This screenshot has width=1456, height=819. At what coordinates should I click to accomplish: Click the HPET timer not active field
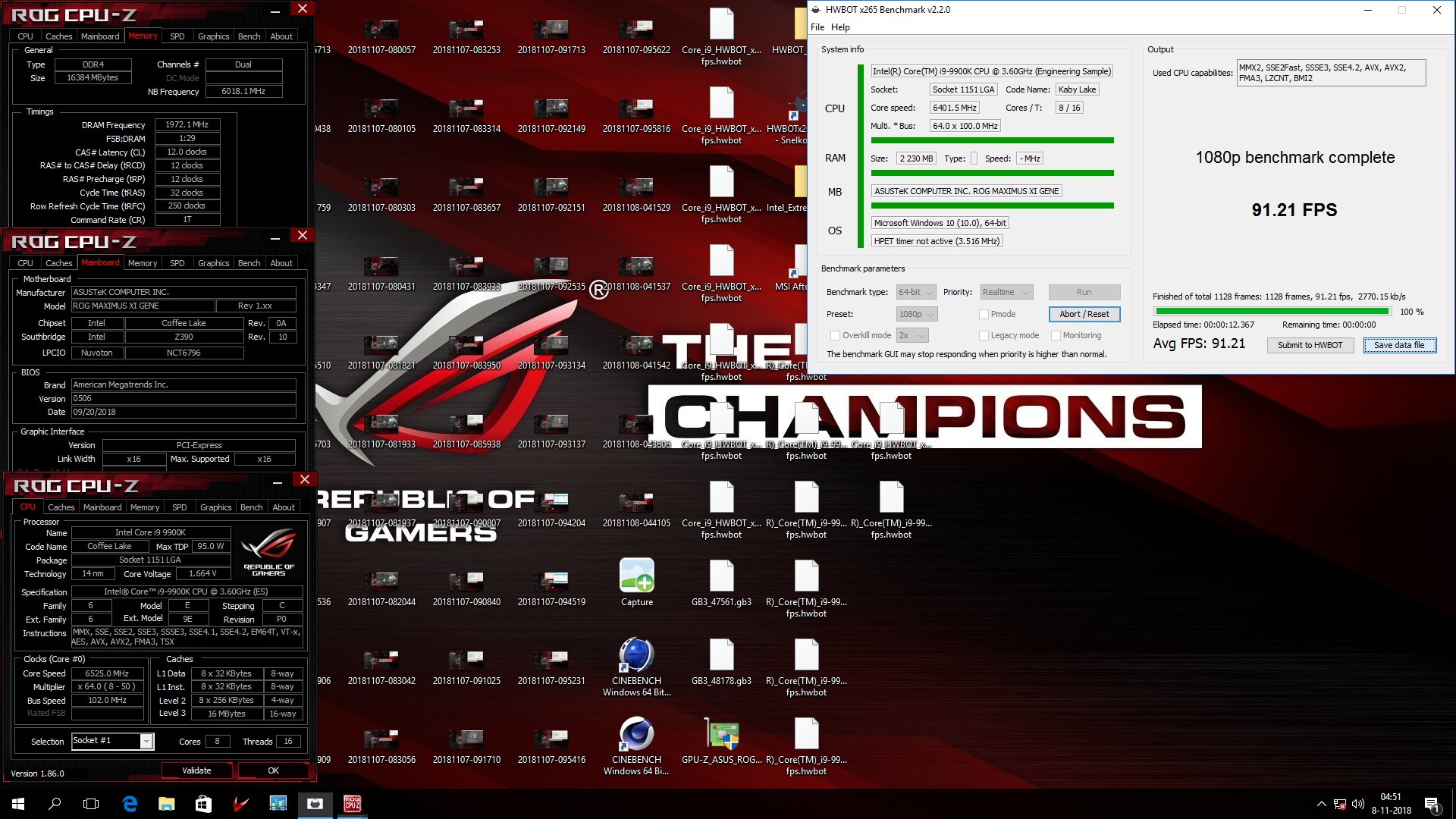937,241
